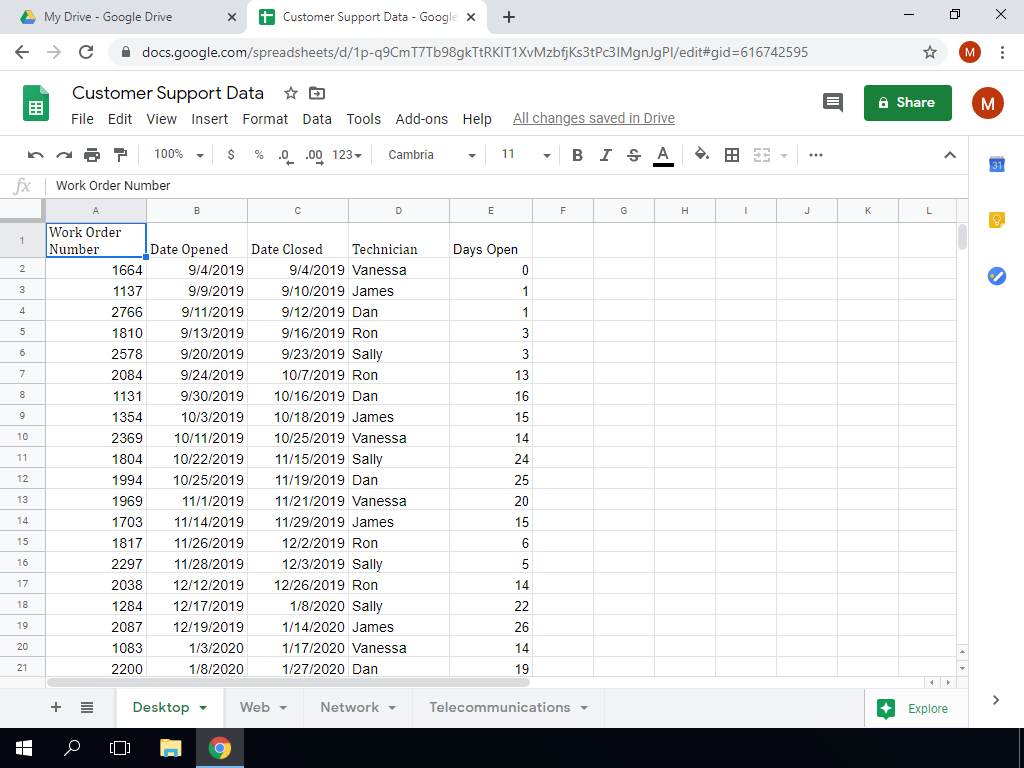Format as currency with dollar icon
1024x768 pixels.
pos(231,155)
